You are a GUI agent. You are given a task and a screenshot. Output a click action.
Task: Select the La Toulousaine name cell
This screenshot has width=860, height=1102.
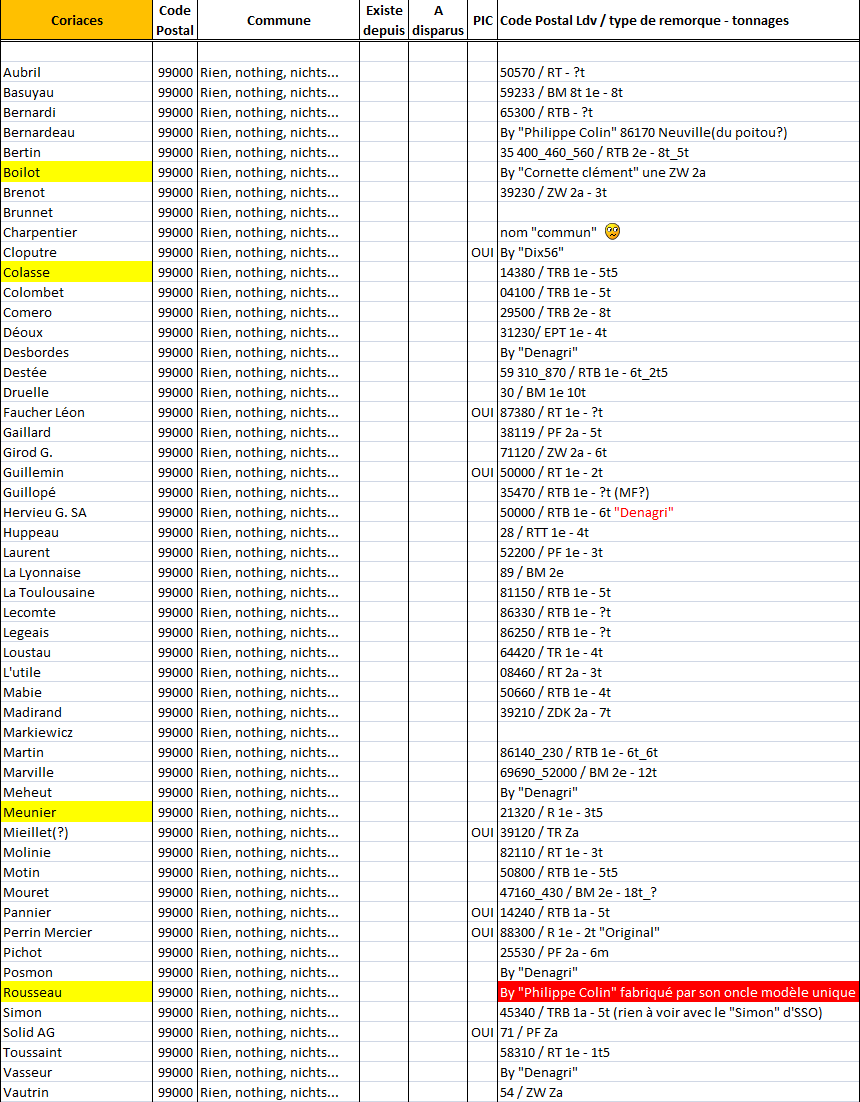coord(77,592)
